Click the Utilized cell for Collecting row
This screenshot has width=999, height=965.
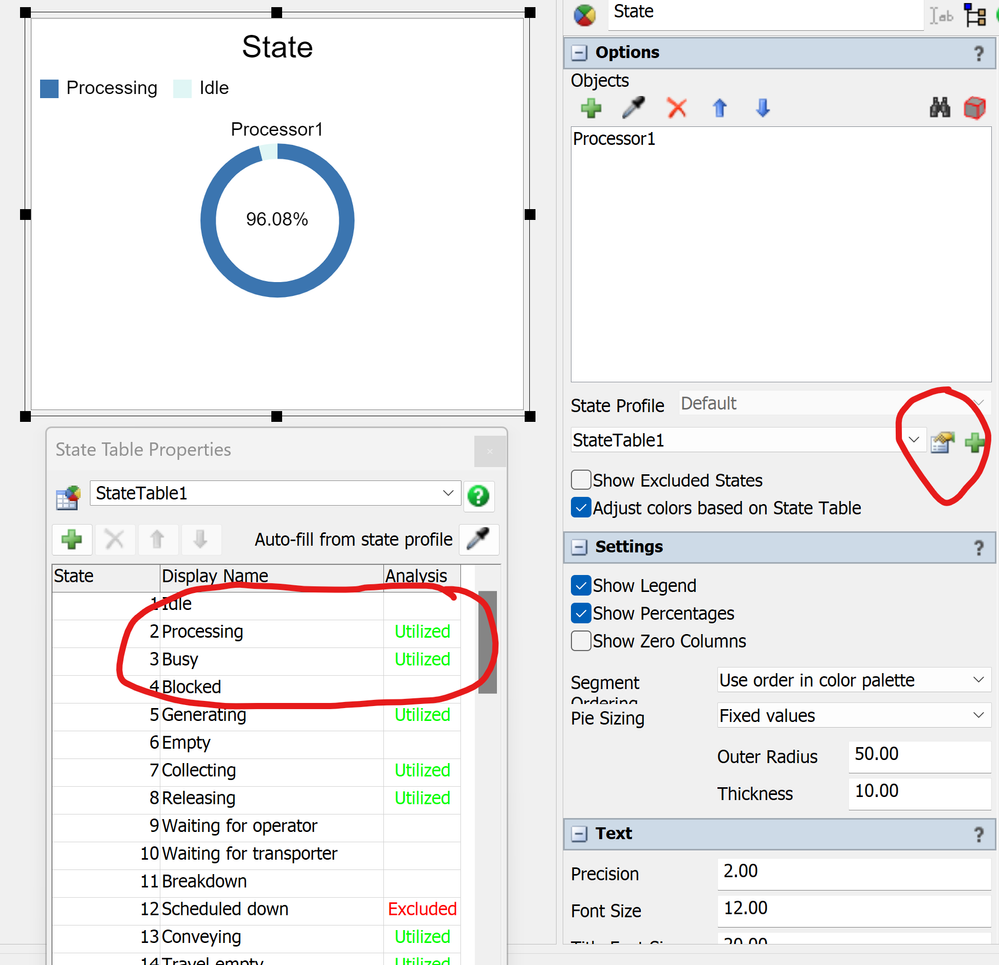(x=422, y=770)
